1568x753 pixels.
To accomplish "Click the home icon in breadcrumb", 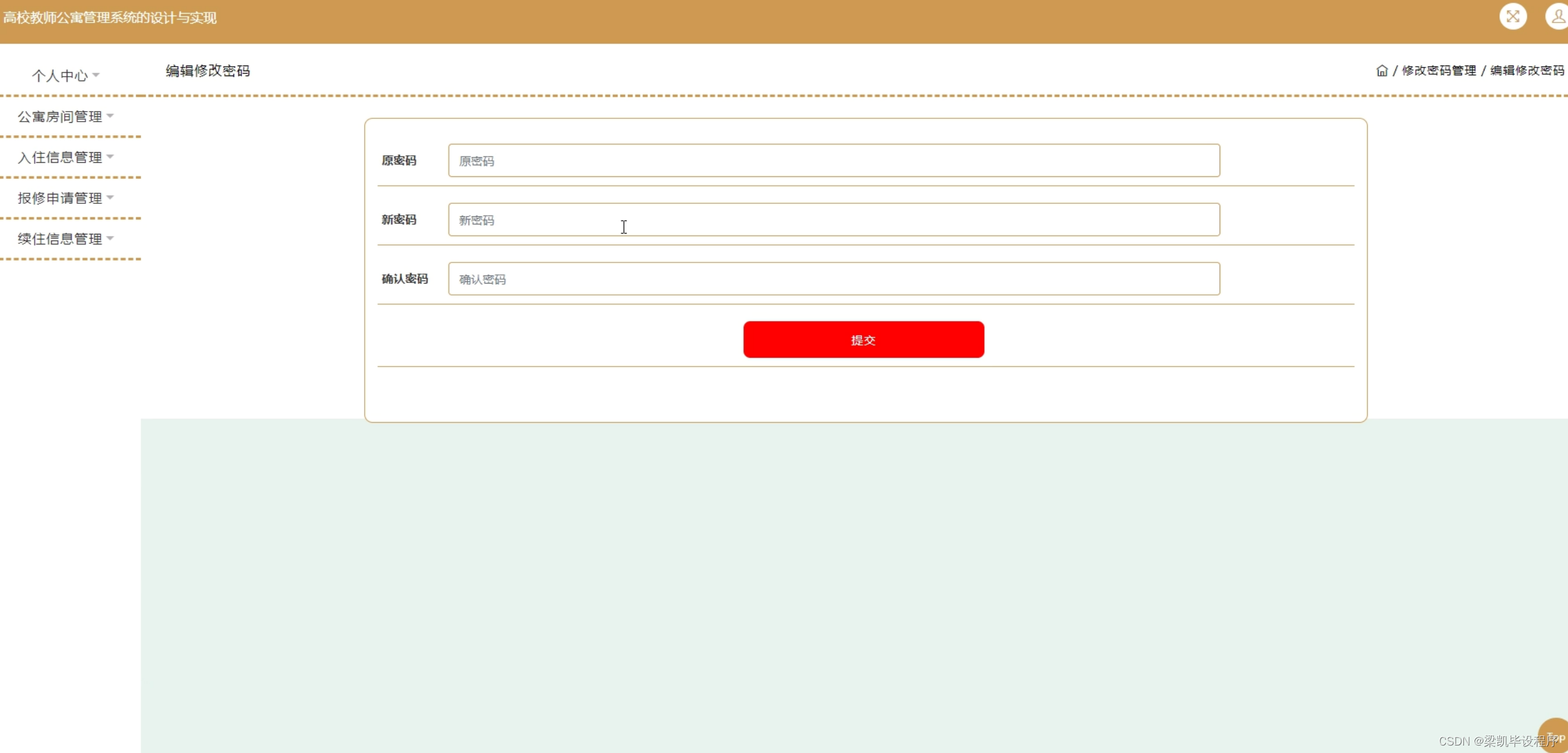I will click(x=1382, y=71).
